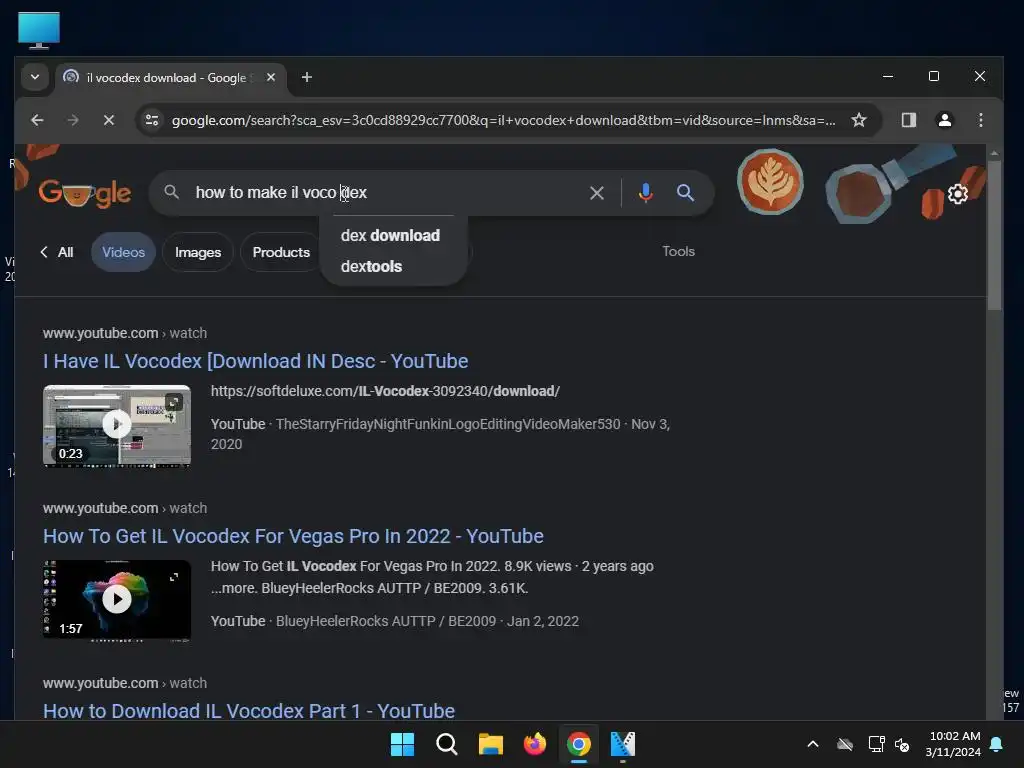Show hidden system tray icons
Screen dimensions: 1024x768
click(x=813, y=744)
